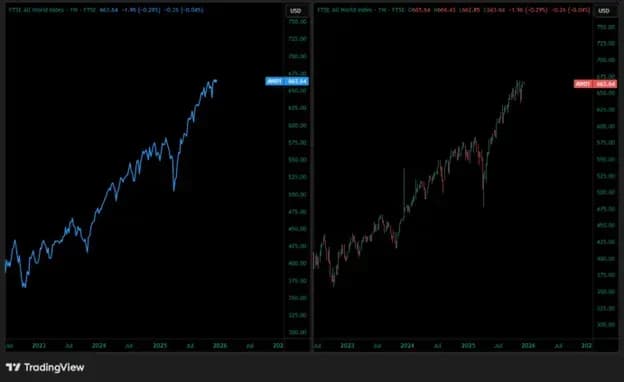624x382 pixels.
Task: Click the 2023 label on the left chart time axis
Action: (x=39, y=345)
